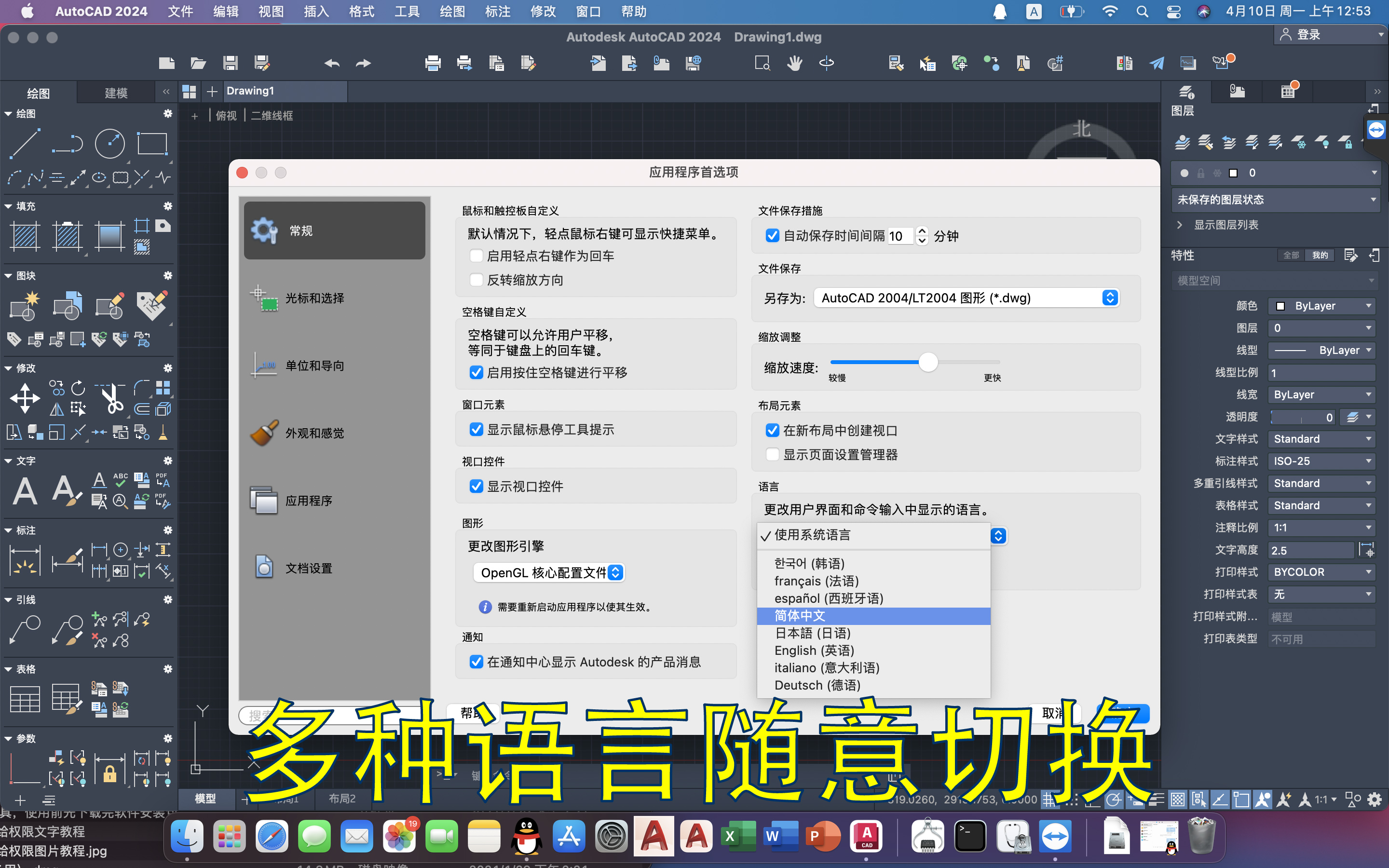Open Document Settings preferences category

335,569
